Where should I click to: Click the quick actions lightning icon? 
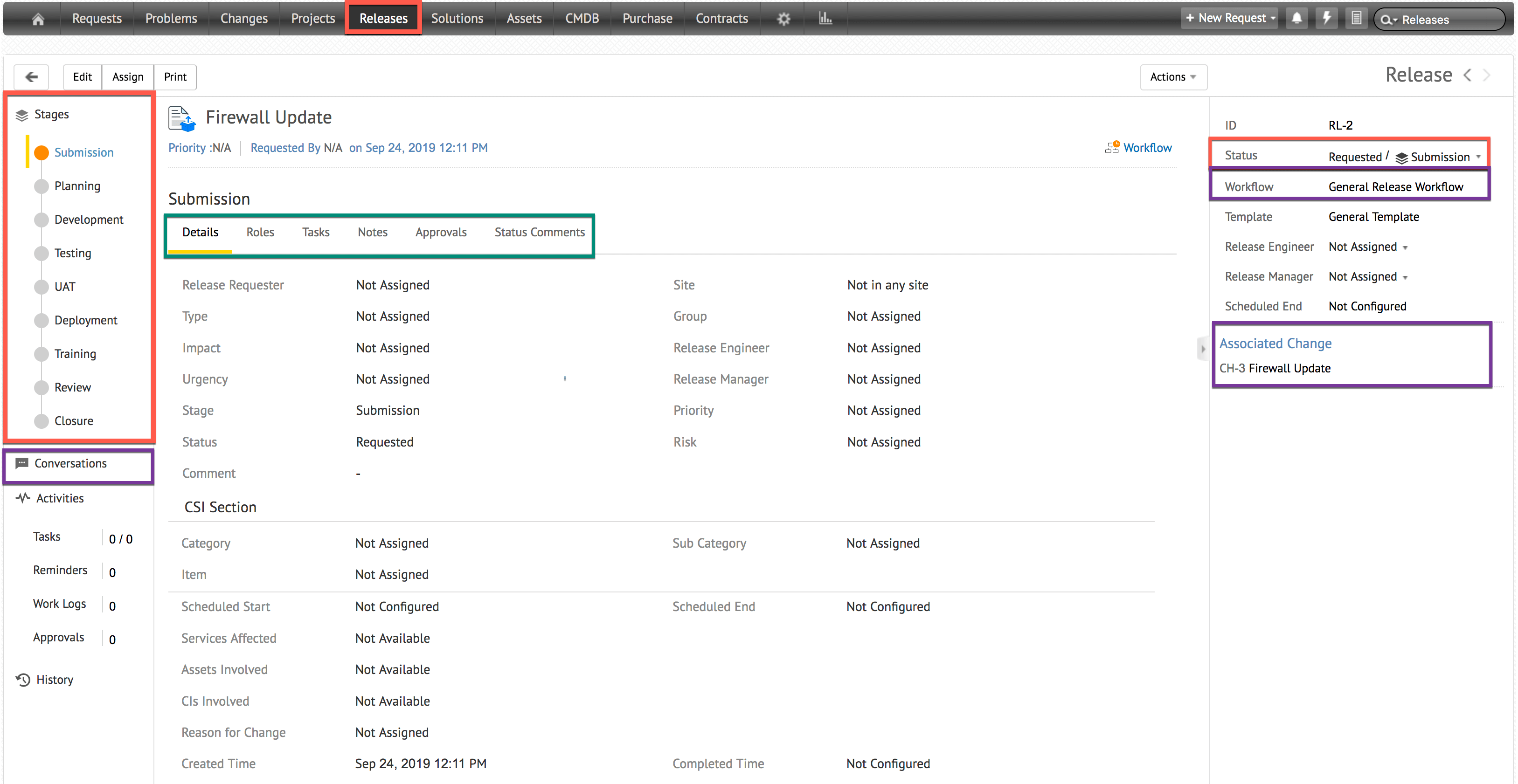tap(1326, 18)
